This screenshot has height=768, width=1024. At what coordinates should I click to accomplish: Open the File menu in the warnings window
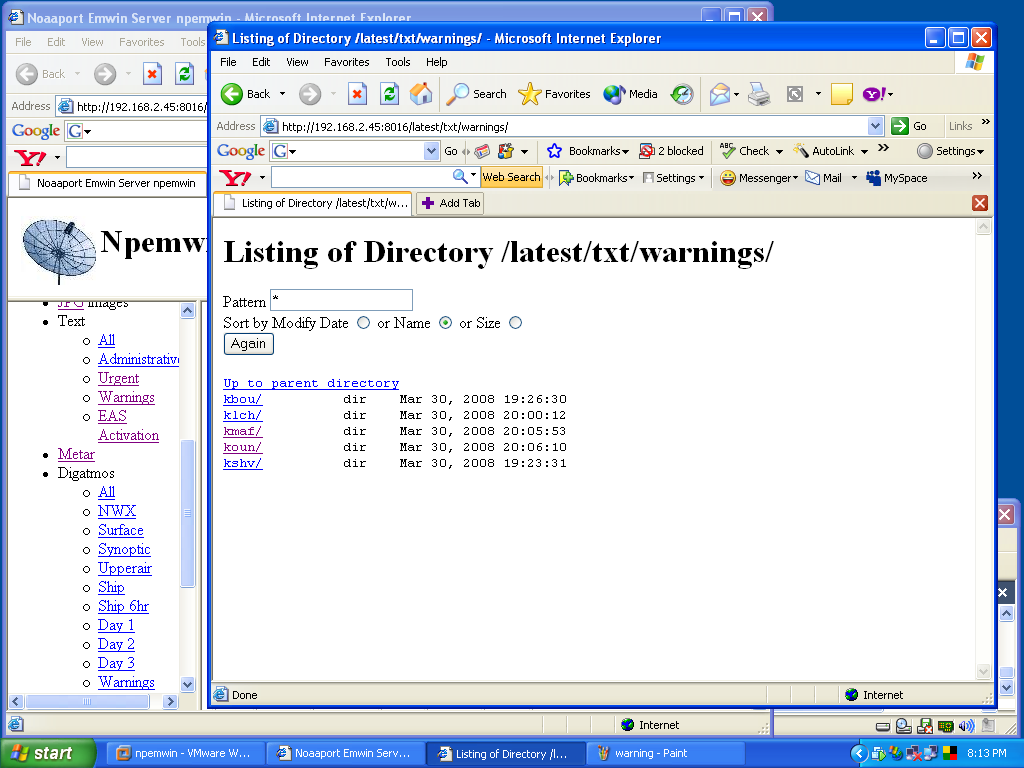[228, 62]
